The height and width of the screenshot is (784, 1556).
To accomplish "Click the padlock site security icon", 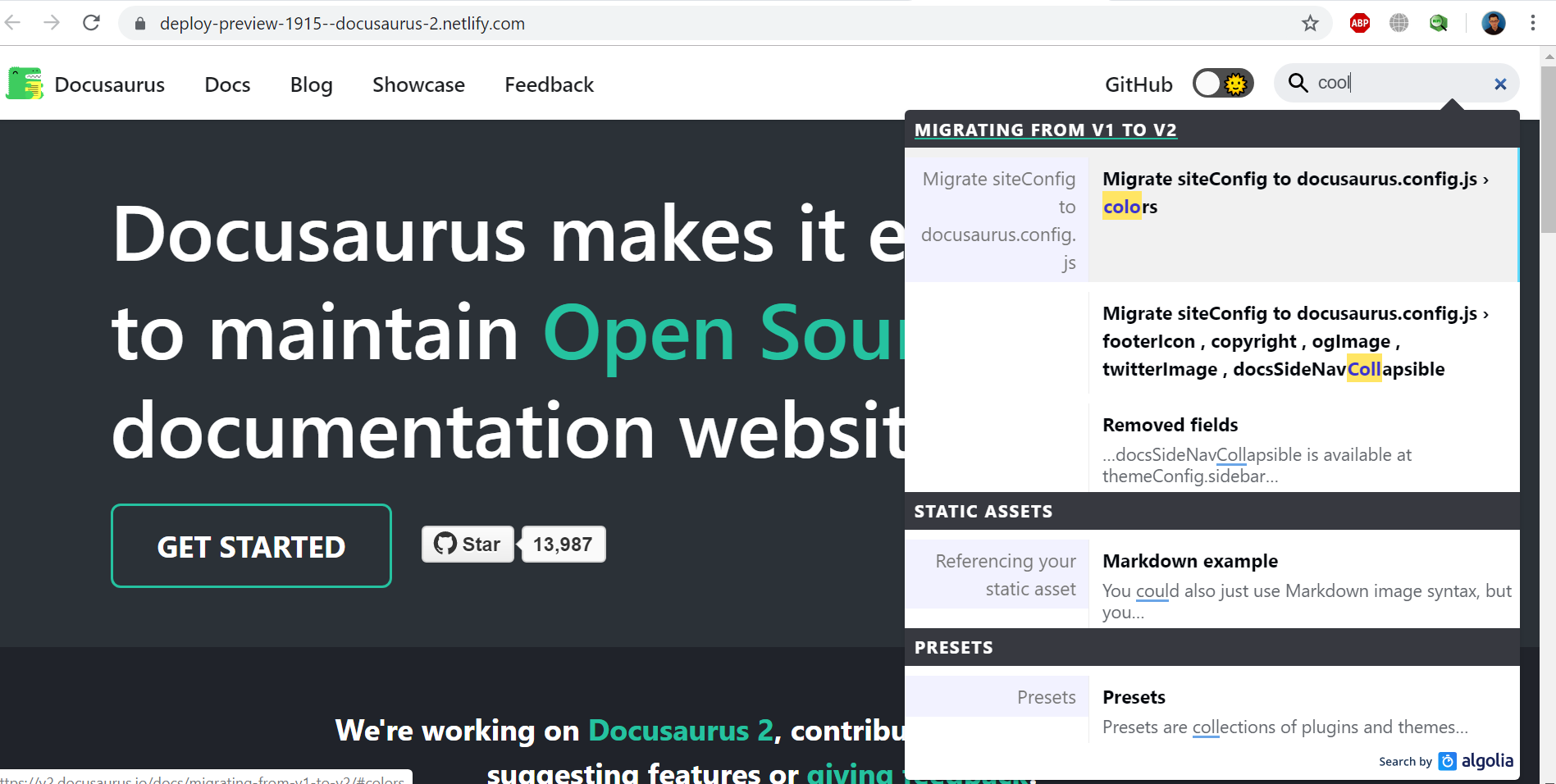I will click(140, 24).
